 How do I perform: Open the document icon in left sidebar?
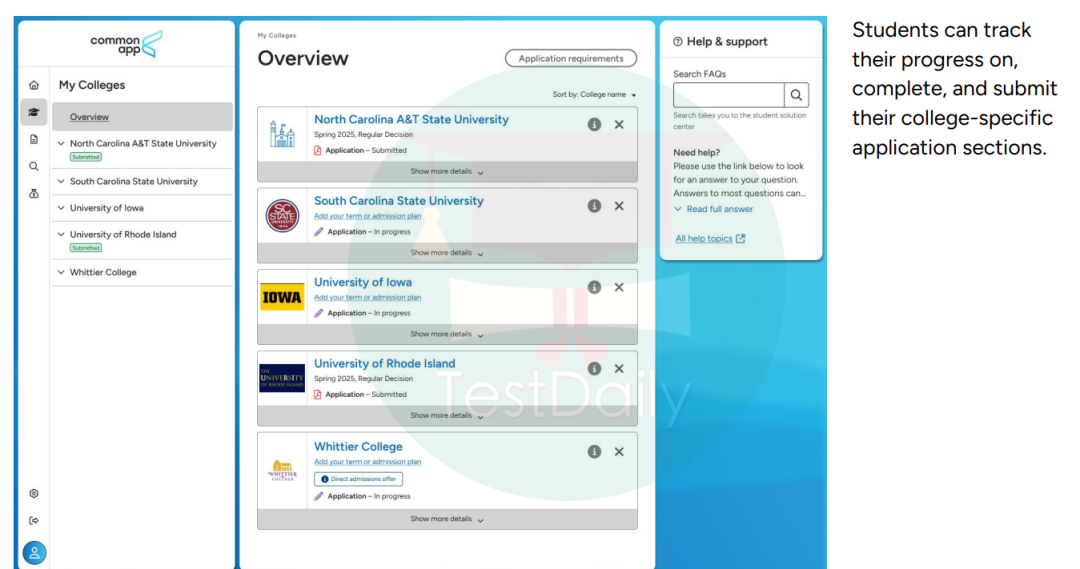(34, 139)
